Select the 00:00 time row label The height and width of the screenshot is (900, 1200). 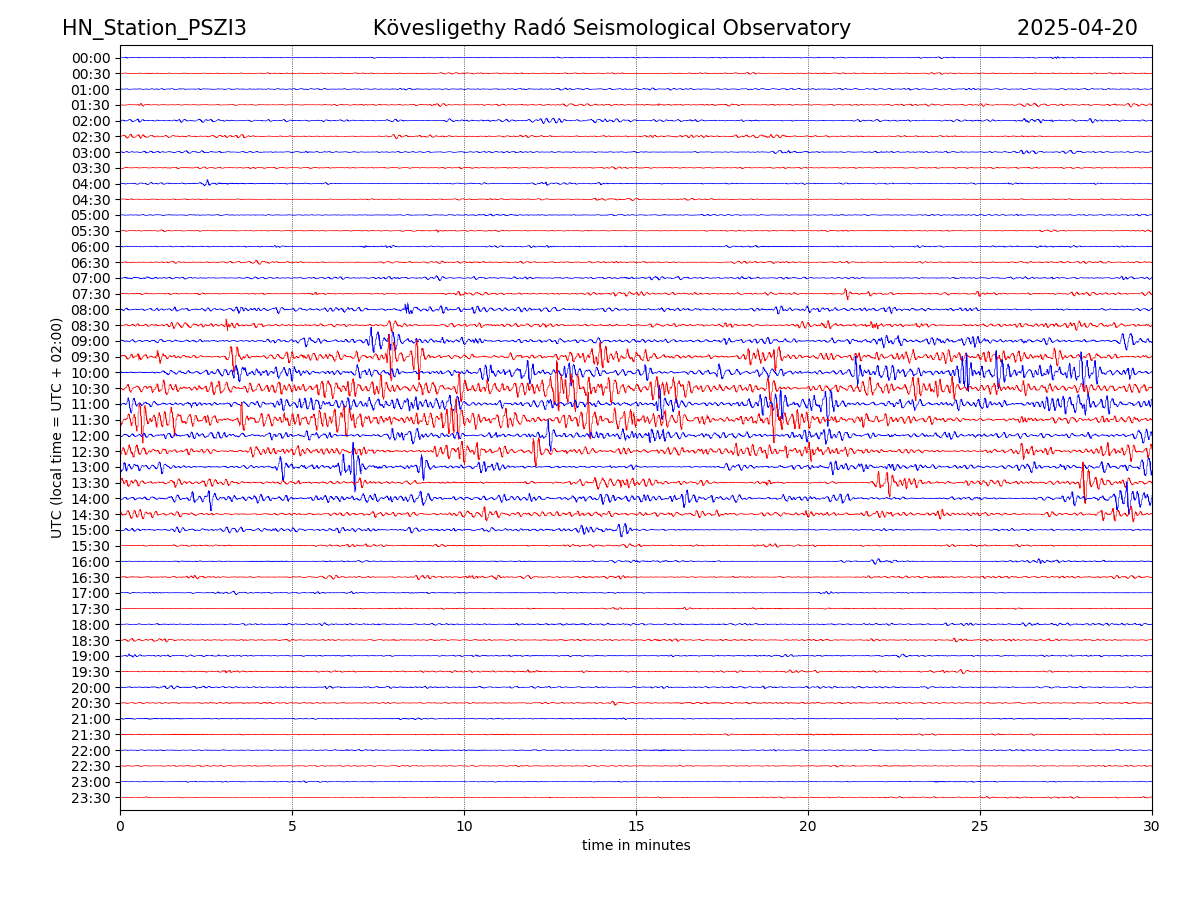click(91, 58)
